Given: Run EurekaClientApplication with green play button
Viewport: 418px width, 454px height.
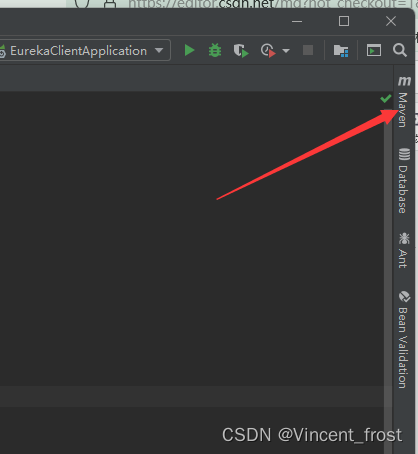Looking at the screenshot, I should click(189, 50).
